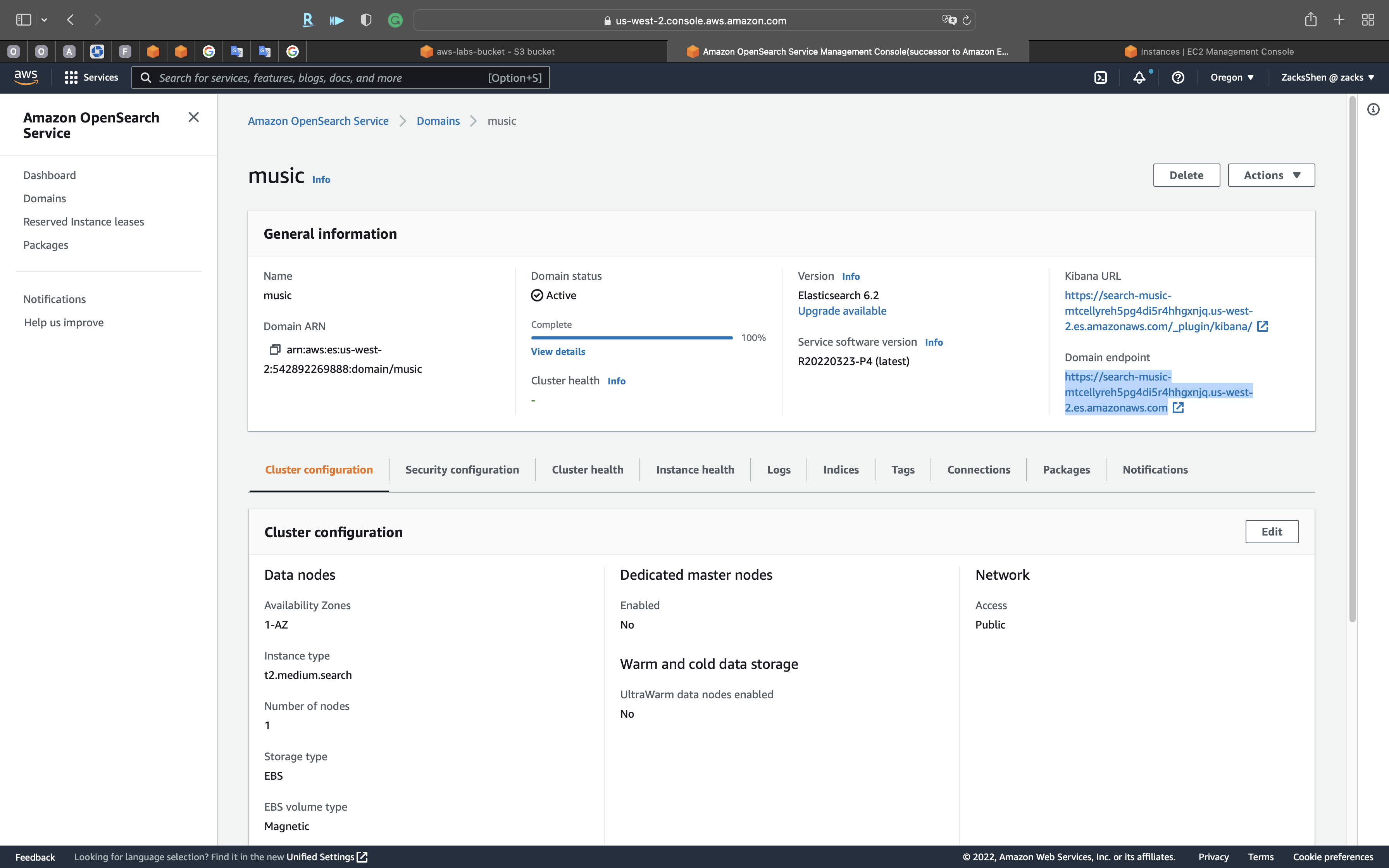The height and width of the screenshot is (868, 1389).
Task: Click the Complete progress bar
Action: pos(631,338)
